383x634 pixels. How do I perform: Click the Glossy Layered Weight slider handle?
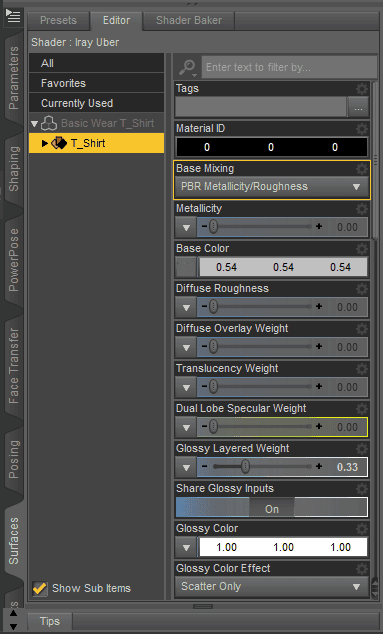point(245,467)
